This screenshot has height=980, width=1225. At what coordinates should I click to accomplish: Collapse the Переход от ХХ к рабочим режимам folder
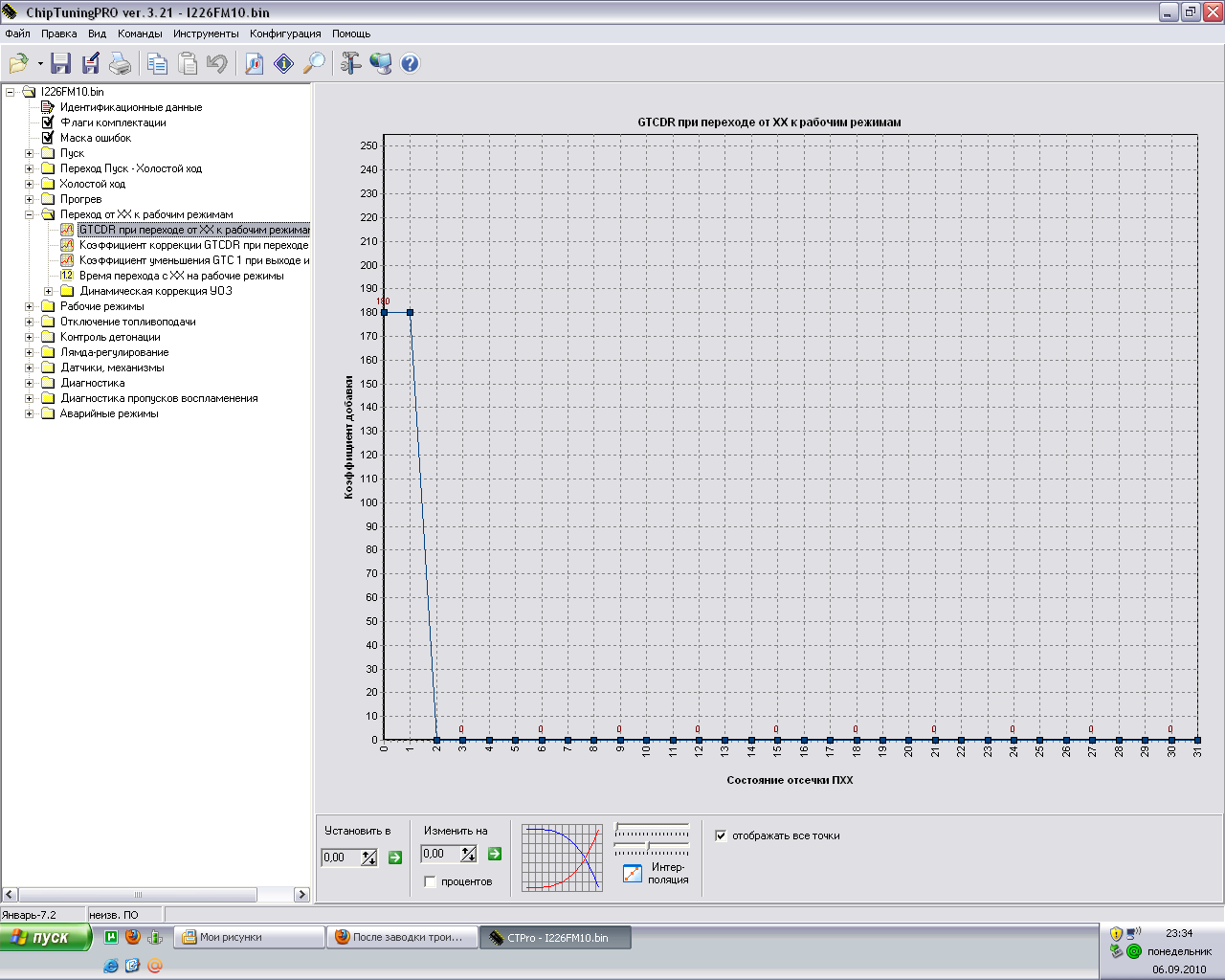click(30, 214)
